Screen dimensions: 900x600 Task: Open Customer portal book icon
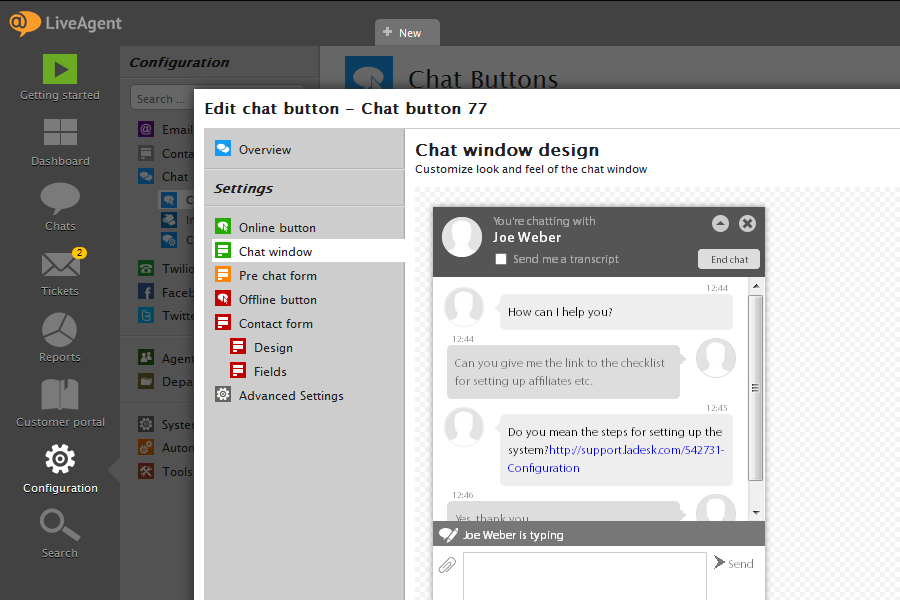[x=60, y=395]
